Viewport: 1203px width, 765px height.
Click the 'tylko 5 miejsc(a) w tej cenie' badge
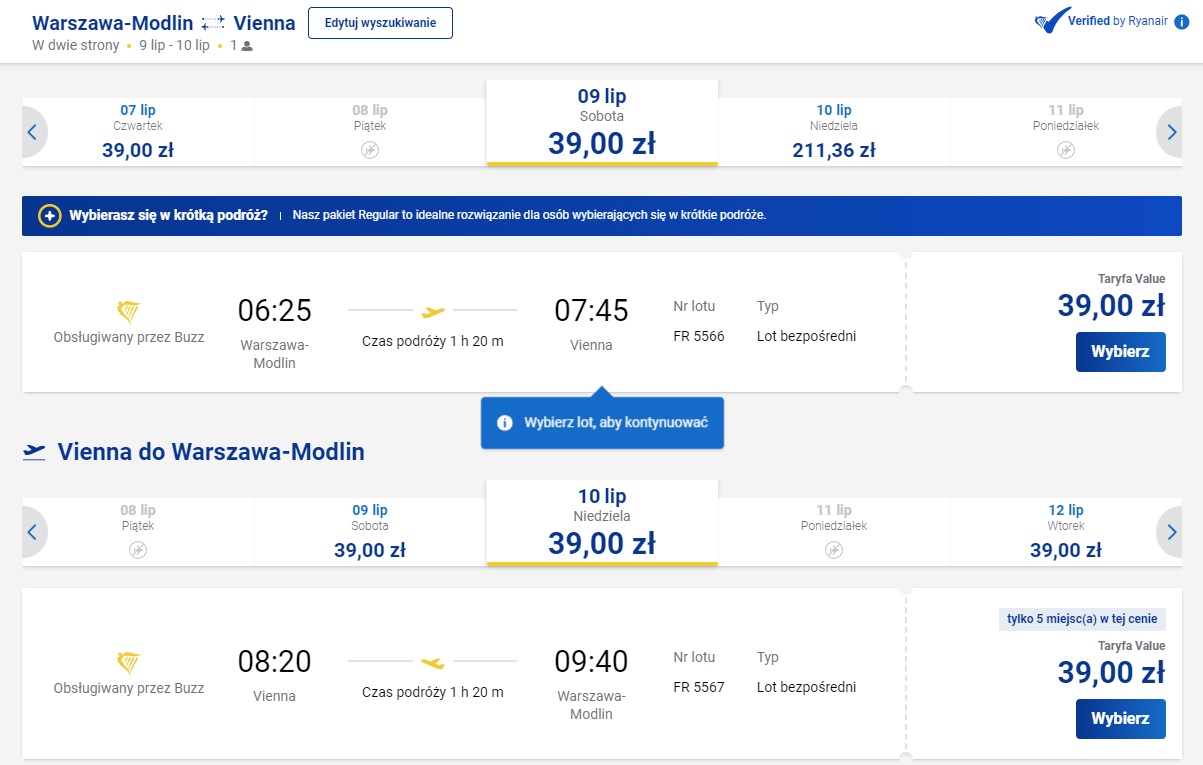point(1082,620)
